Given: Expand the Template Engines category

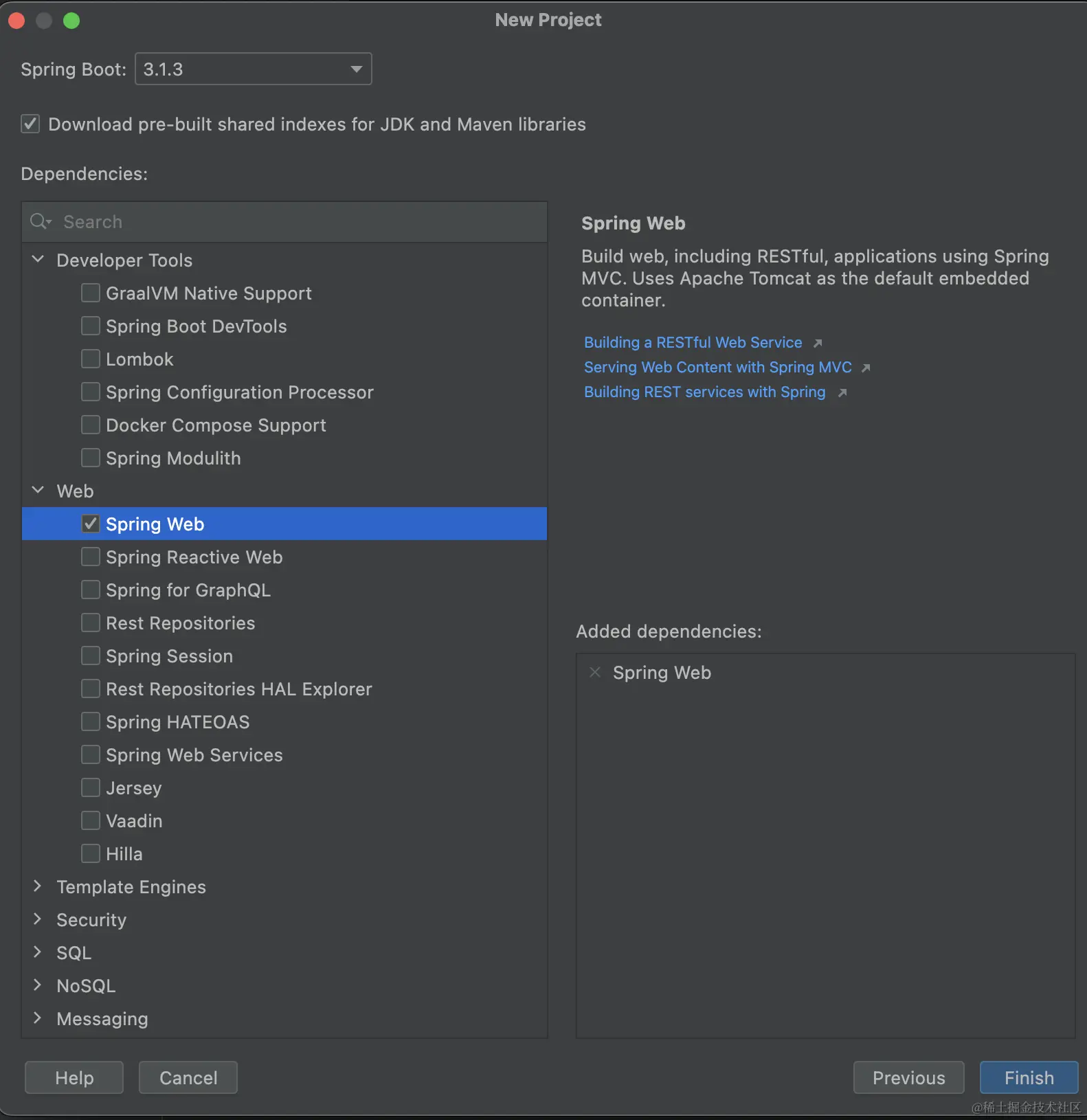Looking at the screenshot, I should (38, 886).
